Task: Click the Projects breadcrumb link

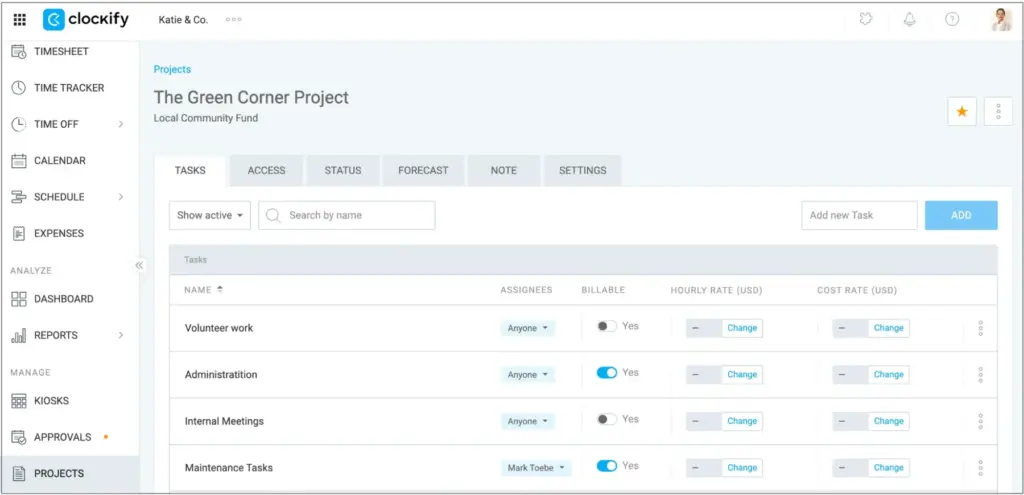Action: tap(172, 69)
